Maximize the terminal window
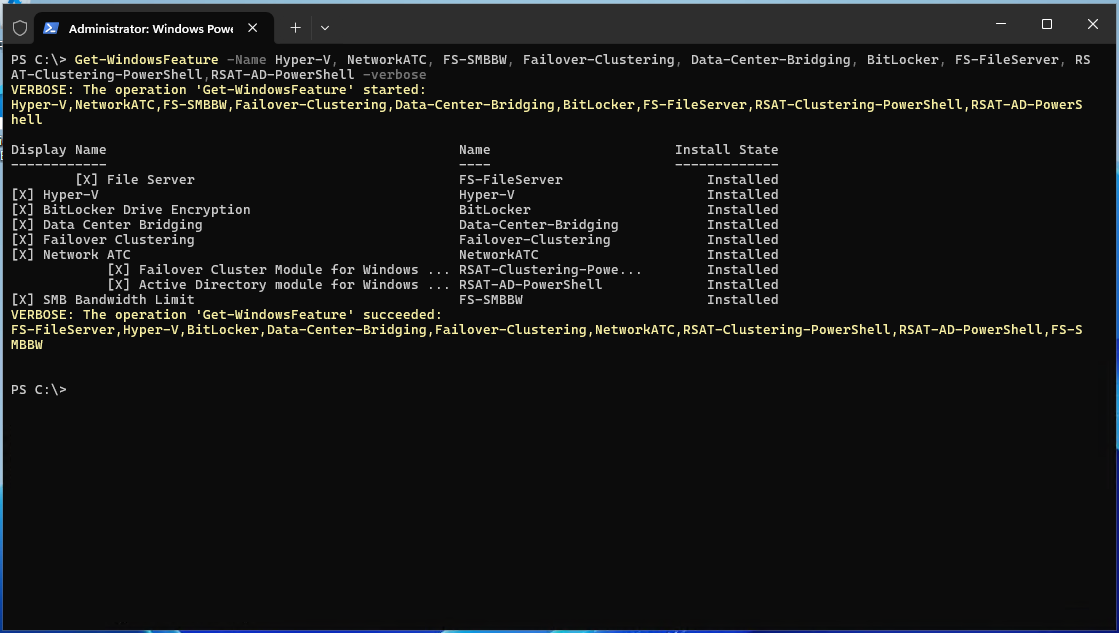The image size is (1119, 633). [x=1047, y=24]
